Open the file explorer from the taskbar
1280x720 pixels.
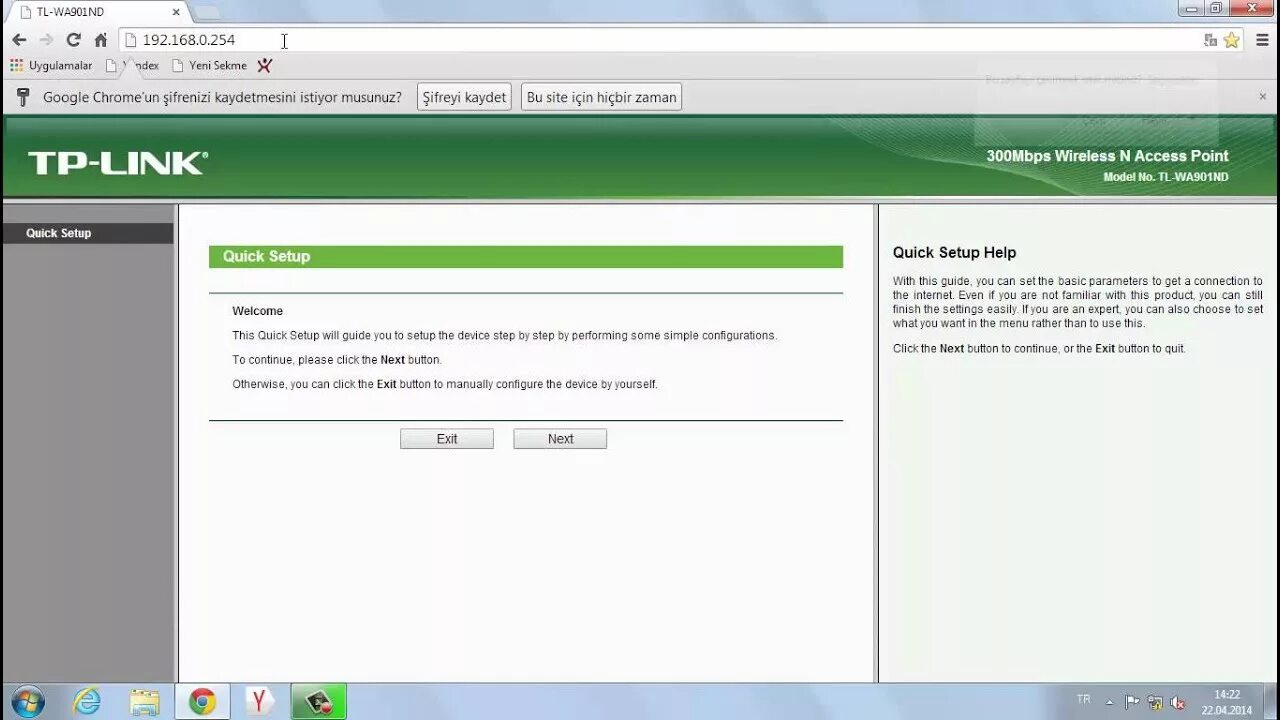pos(145,701)
